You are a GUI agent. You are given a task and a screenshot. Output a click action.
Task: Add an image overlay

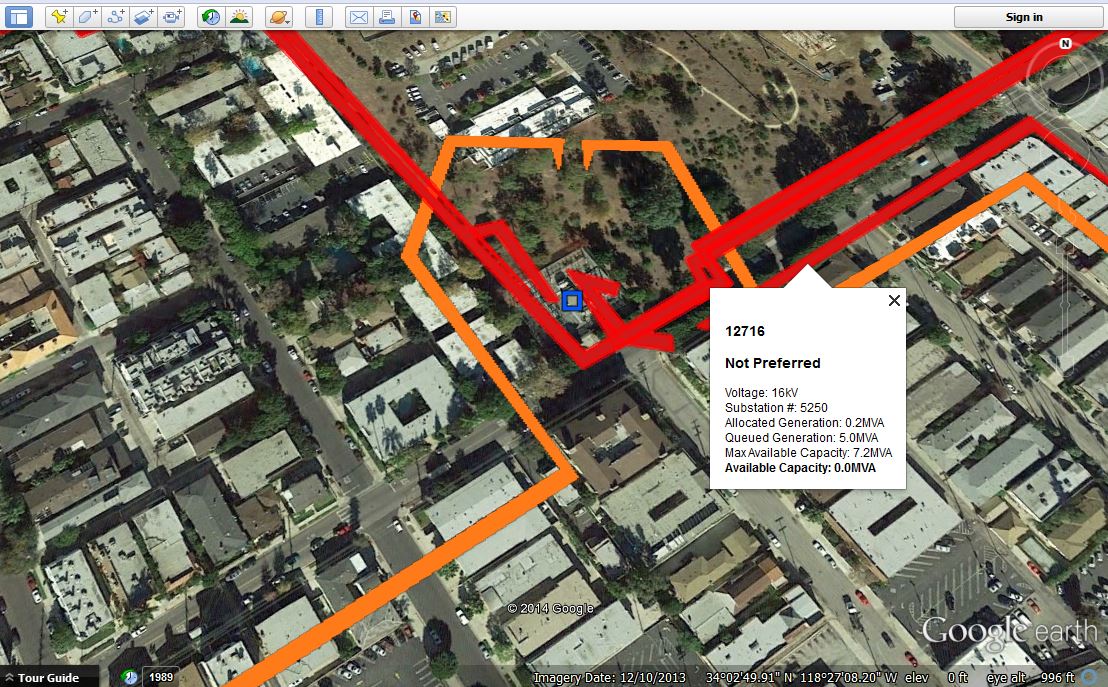tap(143, 17)
